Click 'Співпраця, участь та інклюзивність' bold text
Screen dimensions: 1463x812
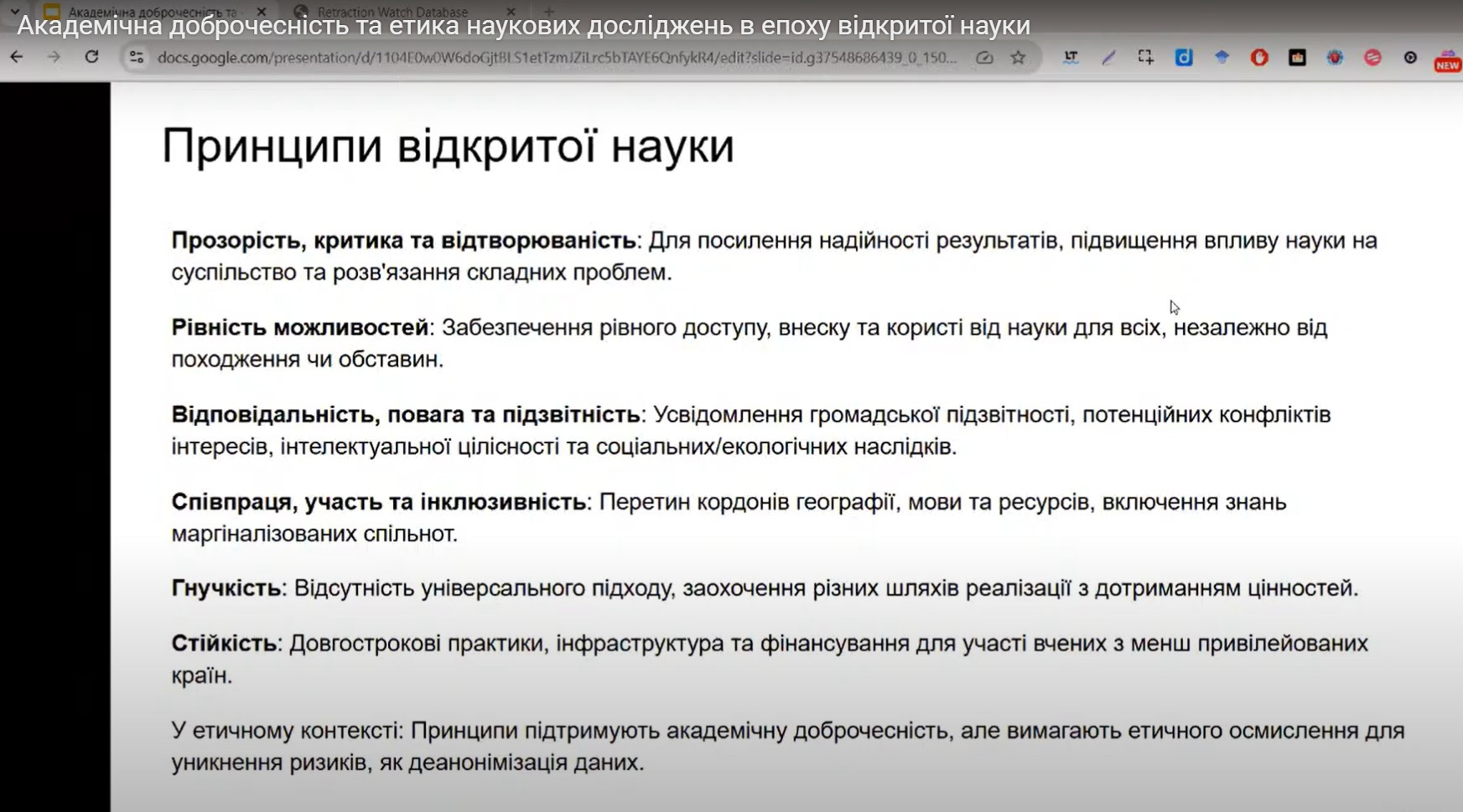[379, 502]
